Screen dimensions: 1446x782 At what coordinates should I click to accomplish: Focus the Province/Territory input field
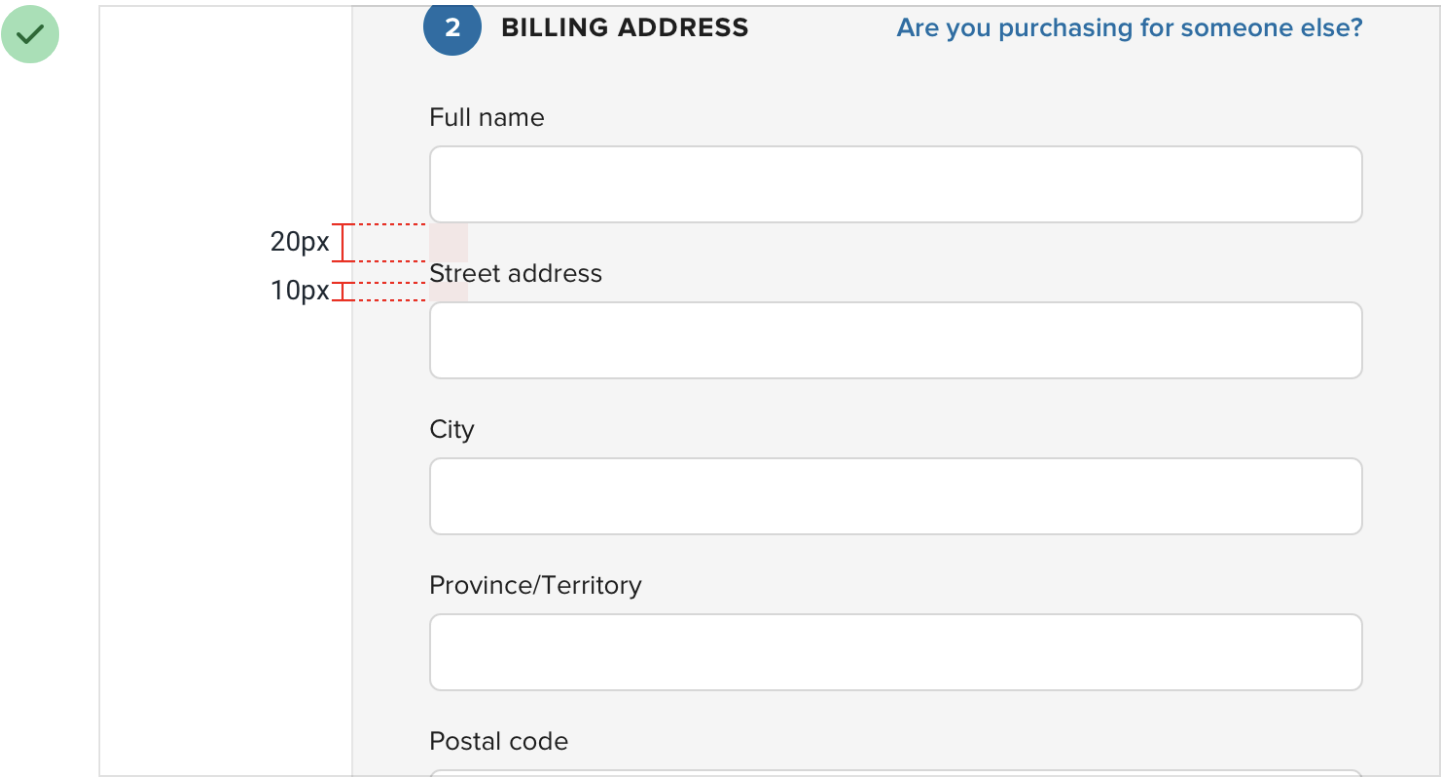(x=895, y=653)
